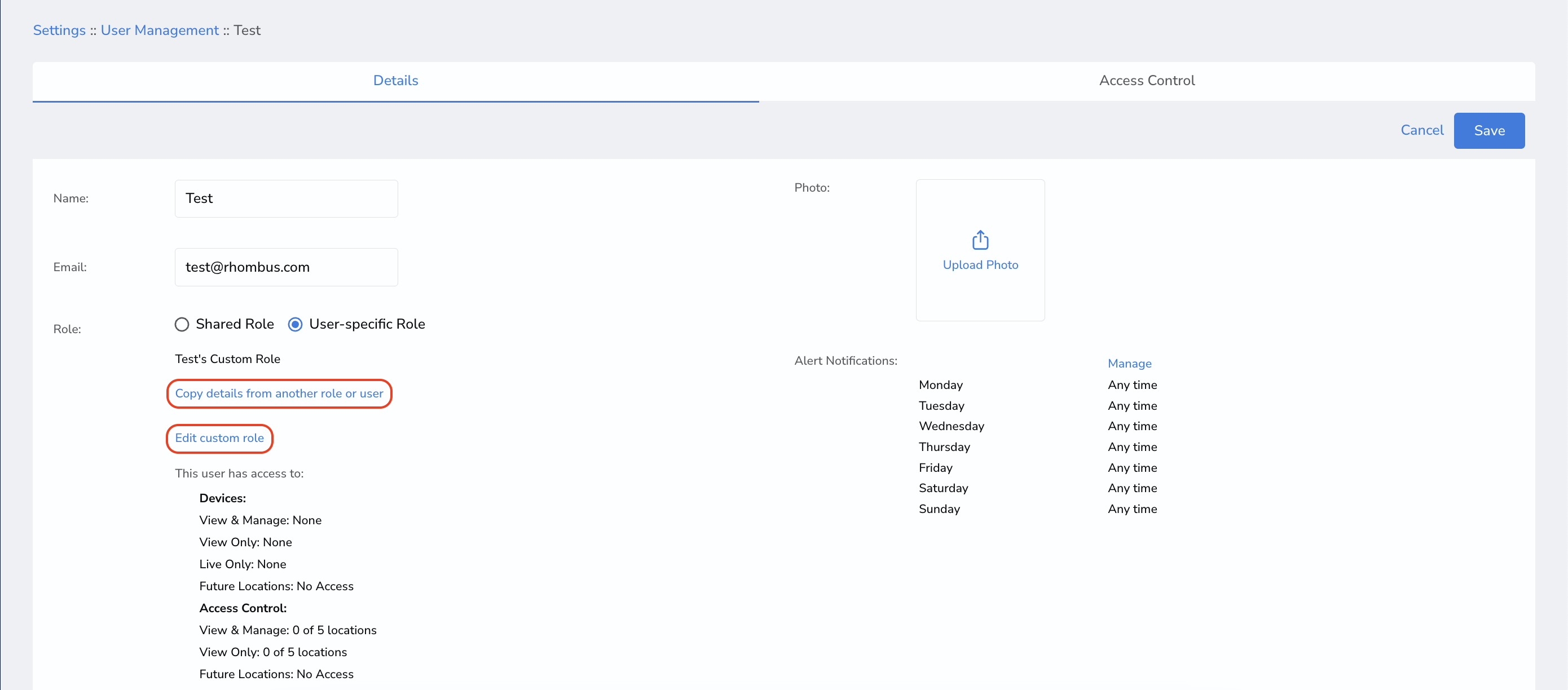Click the upload photo icon

(980, 240)
